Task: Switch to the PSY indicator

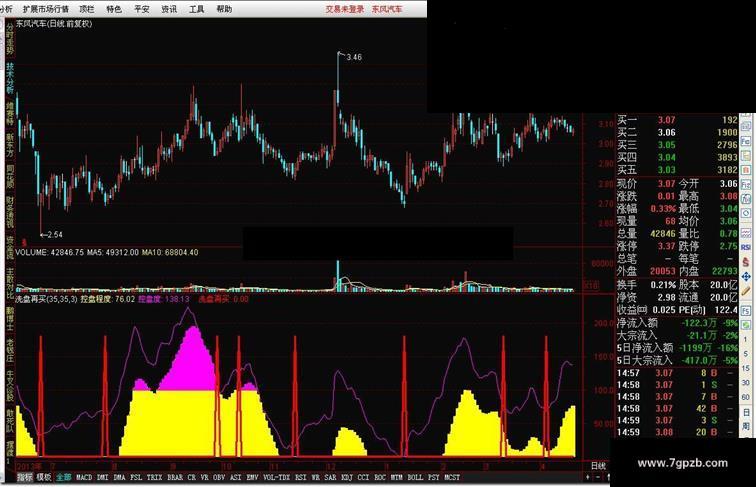Action: coord(434,477)
